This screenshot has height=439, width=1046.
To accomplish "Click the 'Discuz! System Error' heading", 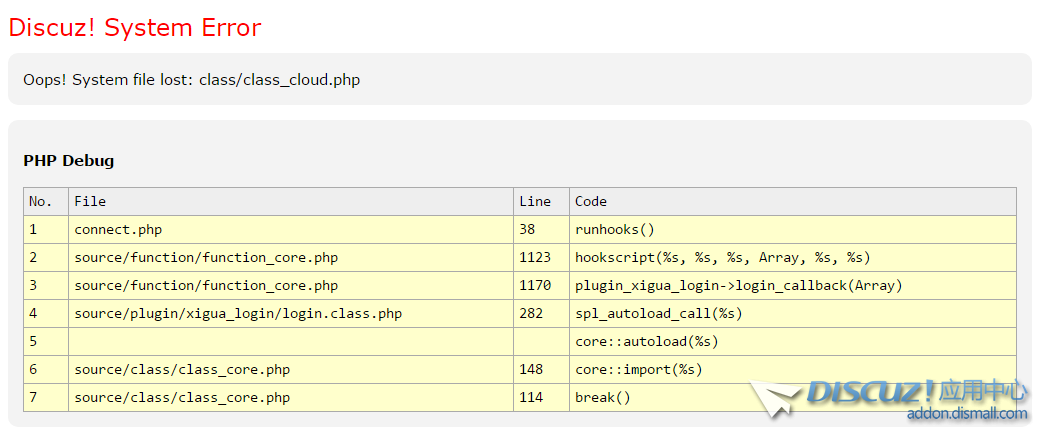I will pos(135,28).
